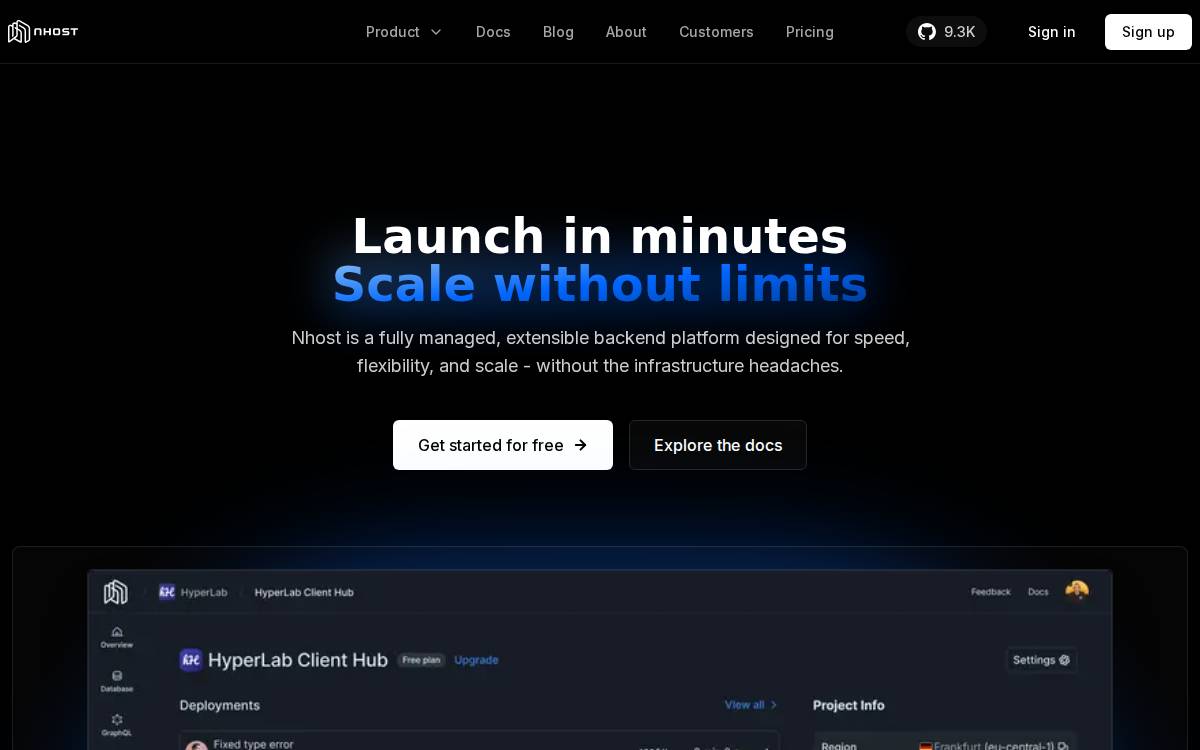Click Docs link in dashboard preview header

(1038, 592)
